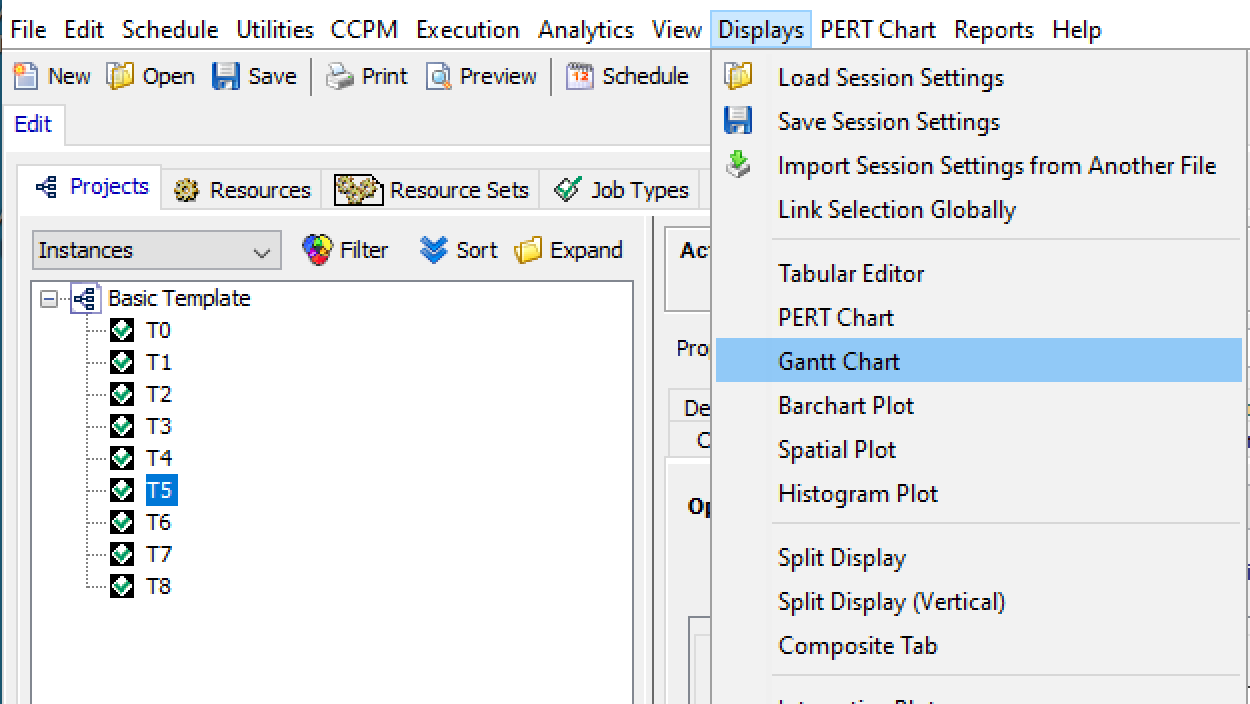This screenshot has width=1250, height=704.
Task: Click the Schedule calendar icon
Action: [580, 76]
